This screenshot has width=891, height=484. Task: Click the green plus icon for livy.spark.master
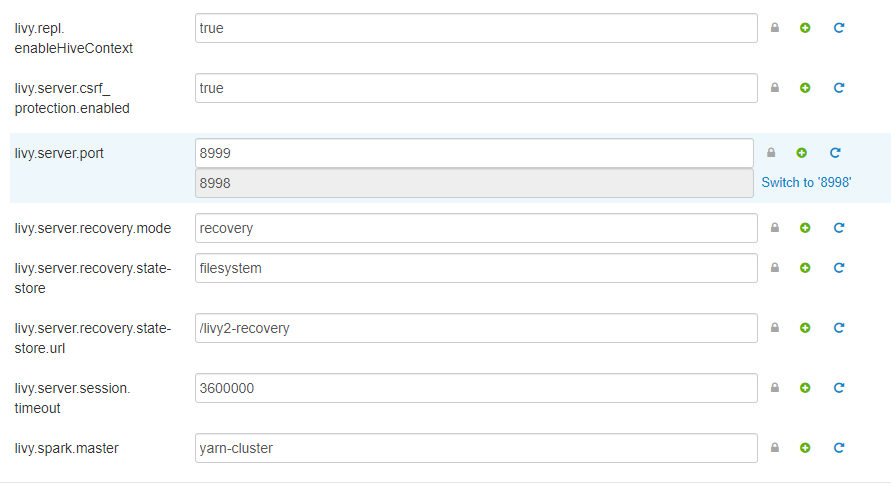click(805, 448)
